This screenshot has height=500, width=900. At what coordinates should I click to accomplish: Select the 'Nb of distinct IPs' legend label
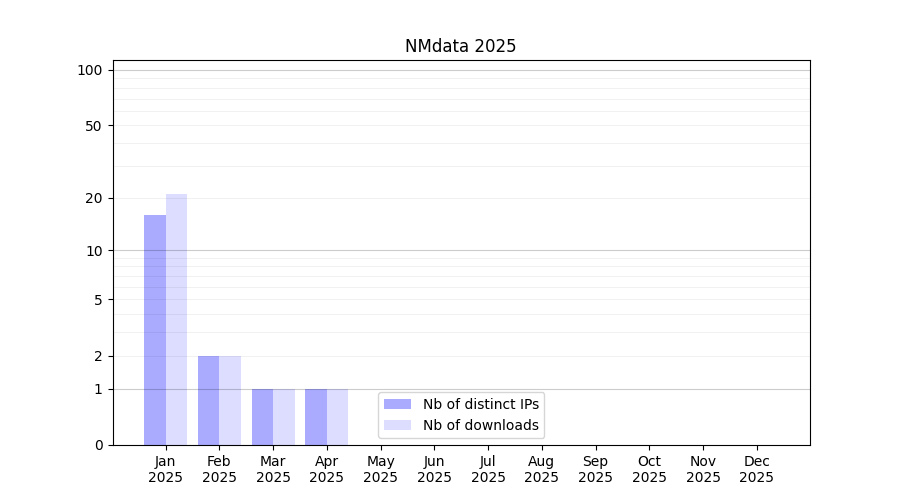tap(480, 404)
